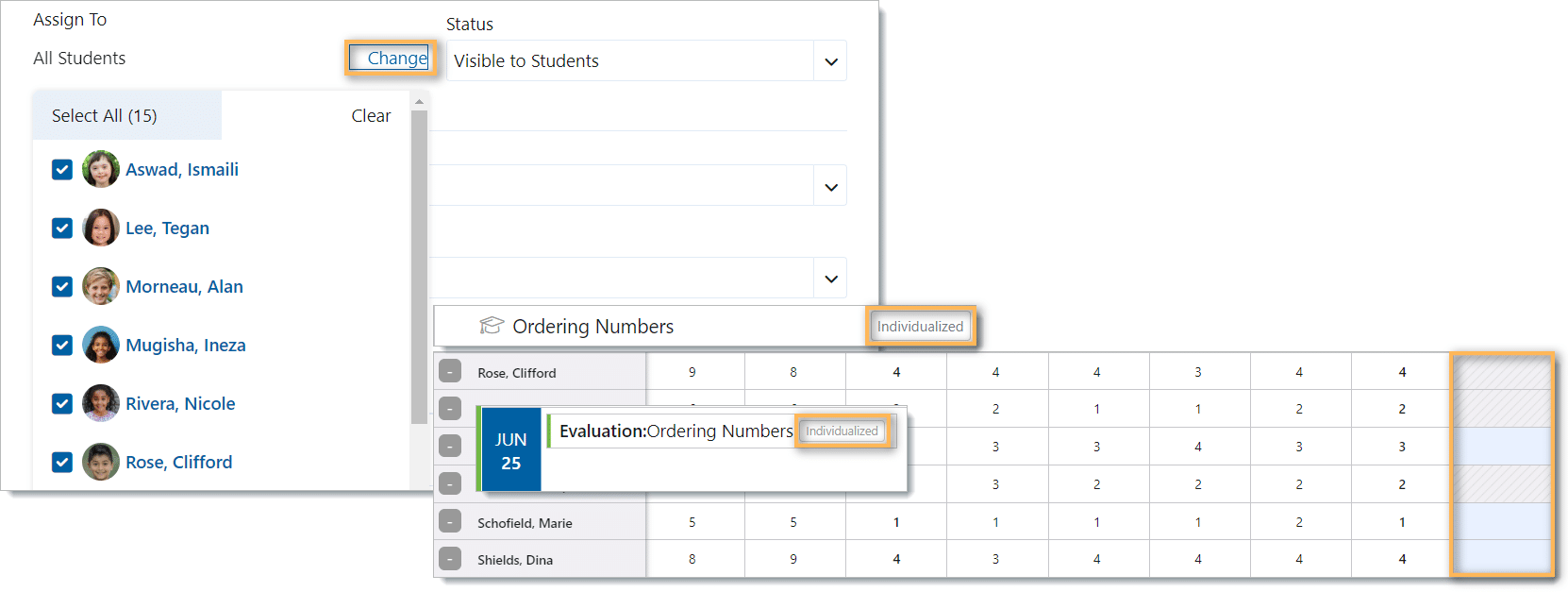Expand the second dropdown below Status
1568x592 pixels.
830,187
